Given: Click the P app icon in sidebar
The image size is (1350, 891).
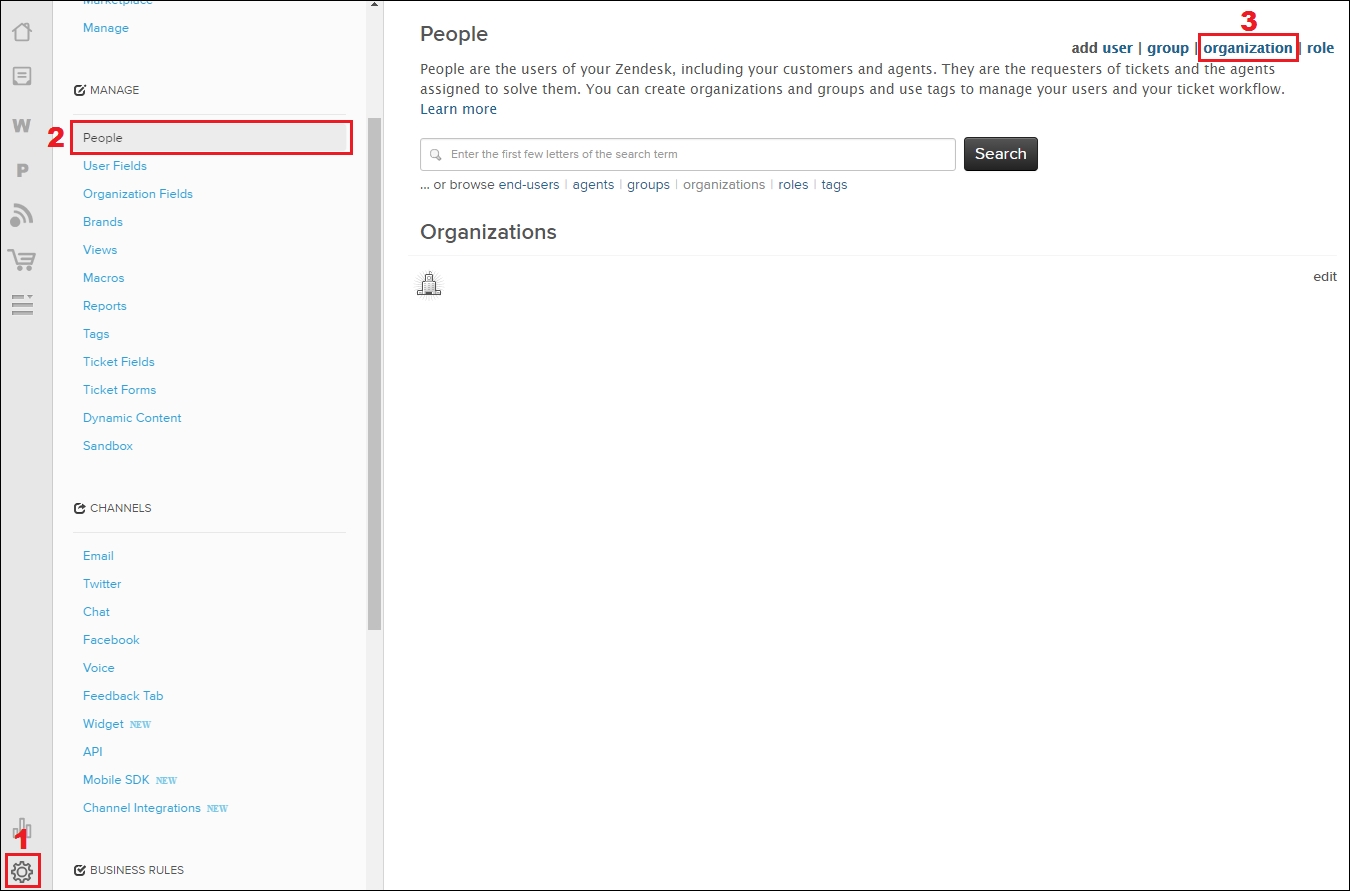Looking at the screenshot, I should [x=22, y=171].
